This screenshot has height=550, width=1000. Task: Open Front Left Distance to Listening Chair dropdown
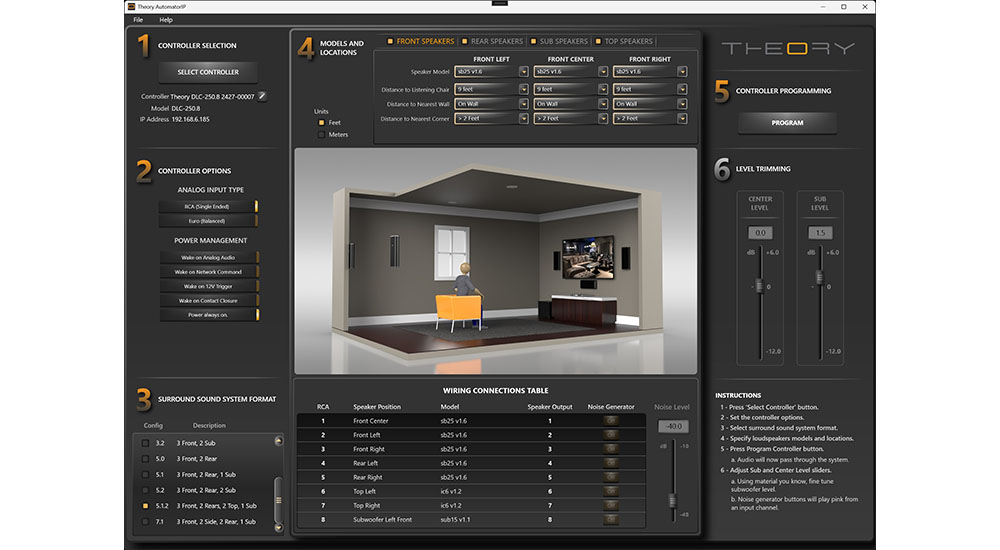491,89
